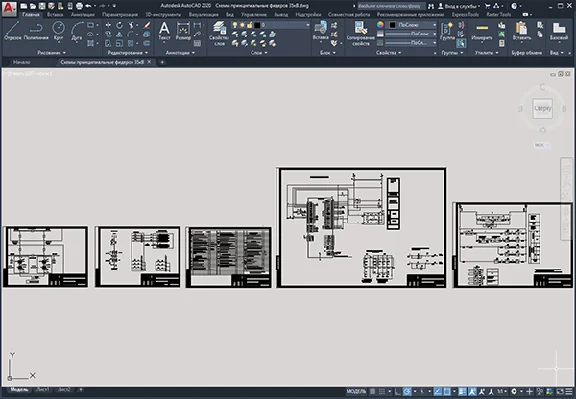Select the Дуга arc tool
This screenshot has height=399, width=576.
click(76, 30)
